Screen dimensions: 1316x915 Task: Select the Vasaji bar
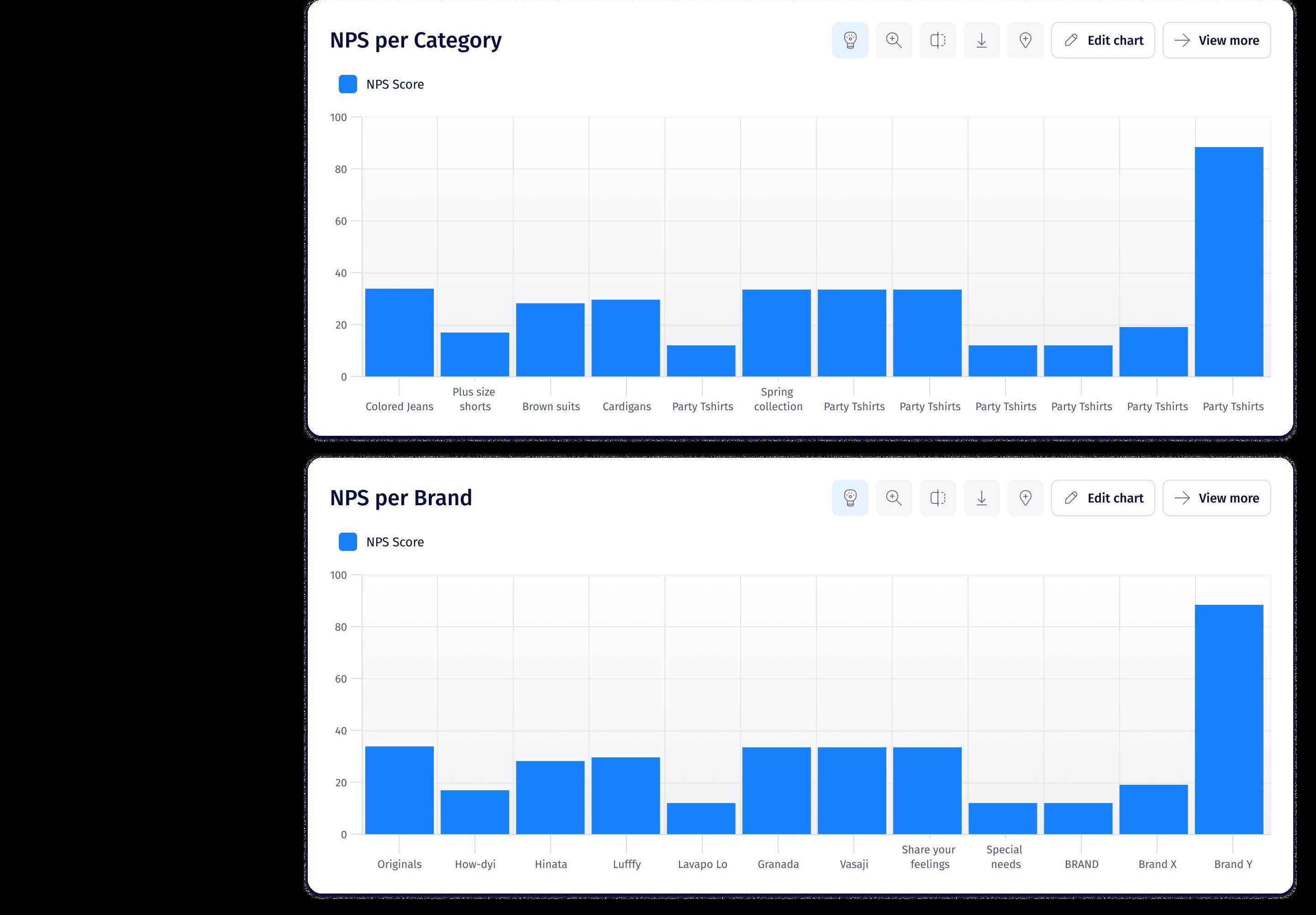852,791
